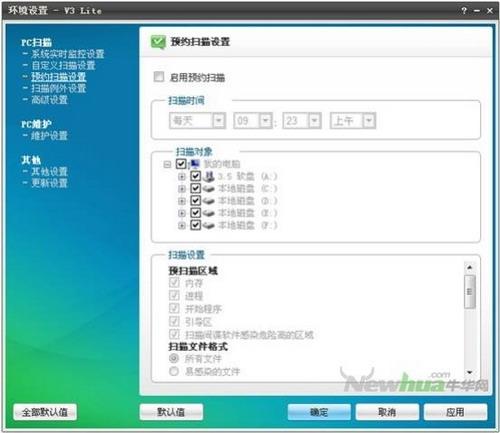
Task: Toggle the 引导区 pre-scan checkbox
Action: pyautogui.click(x=174, y=321)
